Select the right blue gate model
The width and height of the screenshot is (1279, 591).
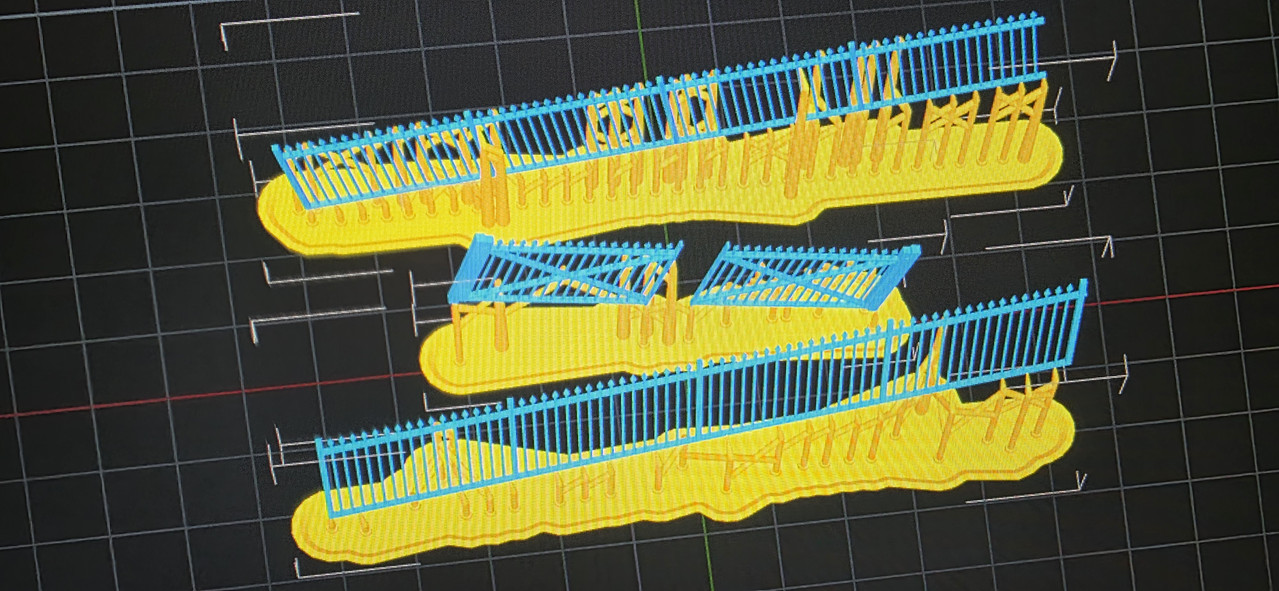[805, 277]
